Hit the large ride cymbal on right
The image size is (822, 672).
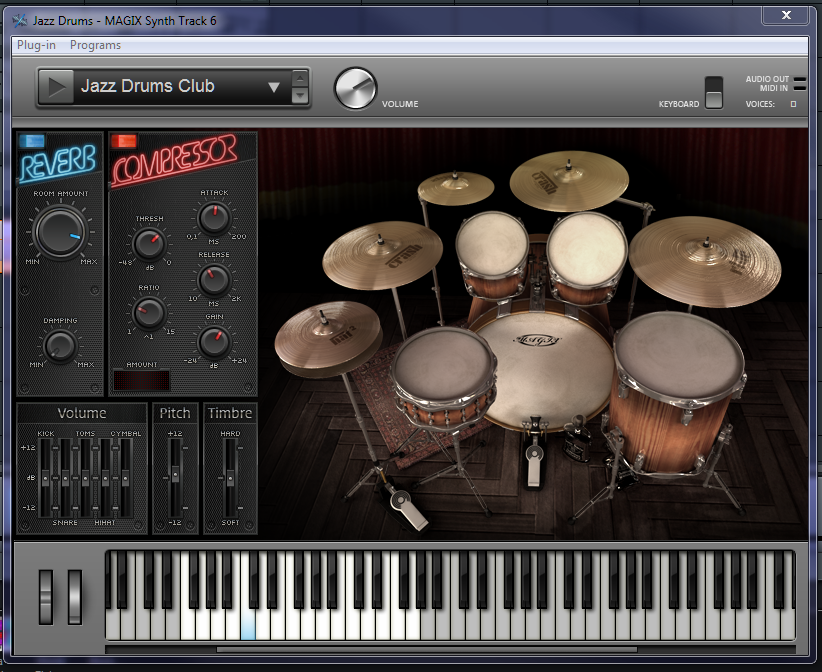tap(705, 261)
